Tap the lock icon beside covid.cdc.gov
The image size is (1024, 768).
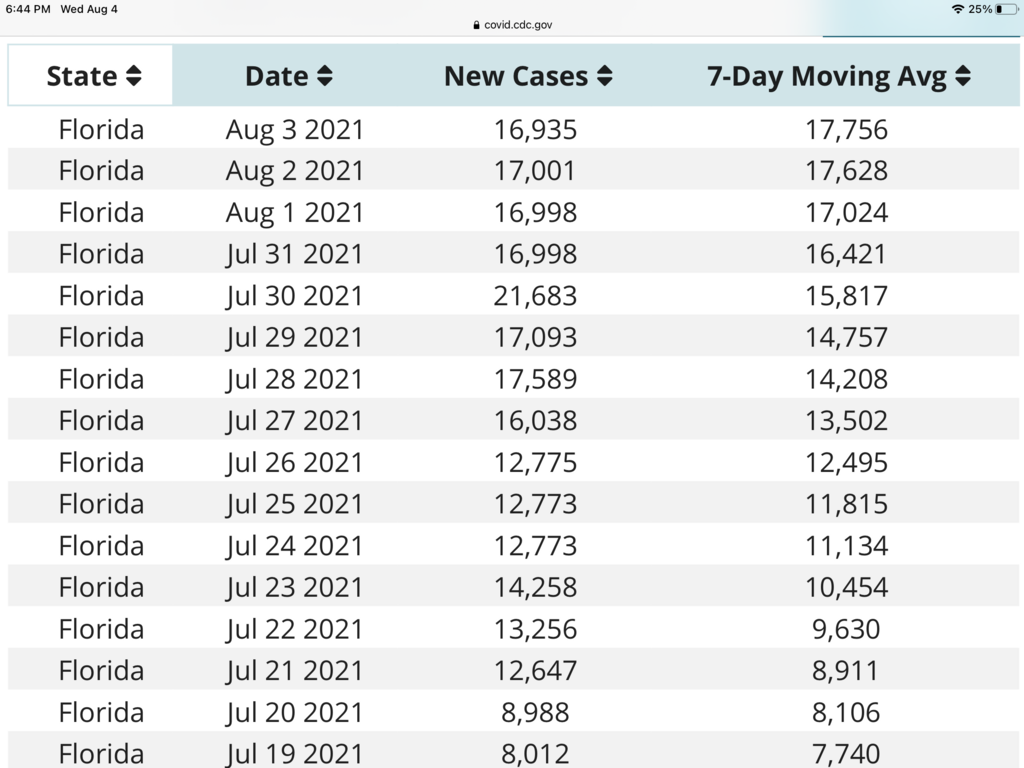click(476, 25)
